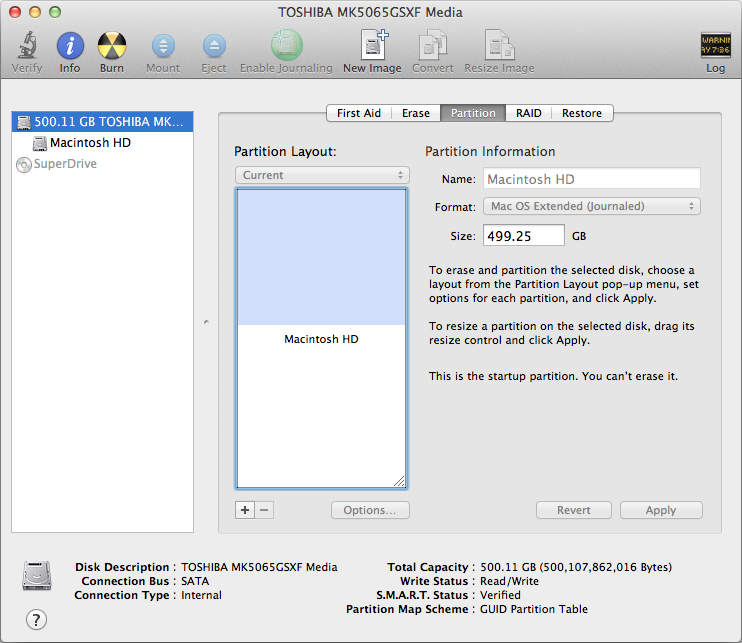Click the Convert toolbar icon
This screenshot has height=643, width=742.
tap(433, 45)
